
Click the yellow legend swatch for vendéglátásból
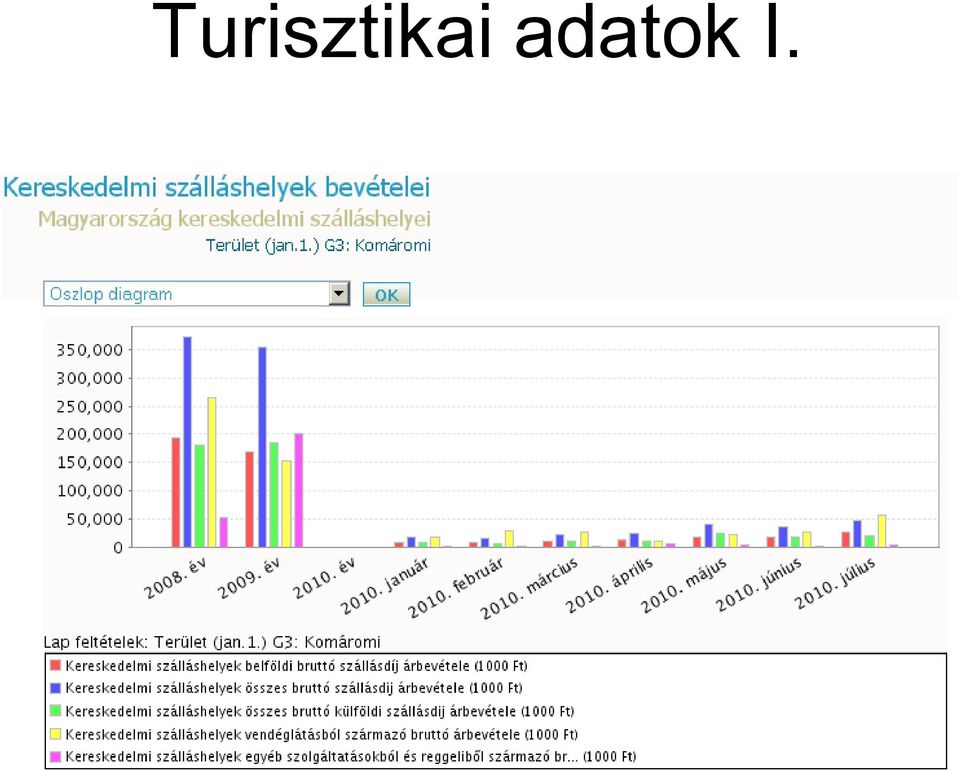(56, 734)
